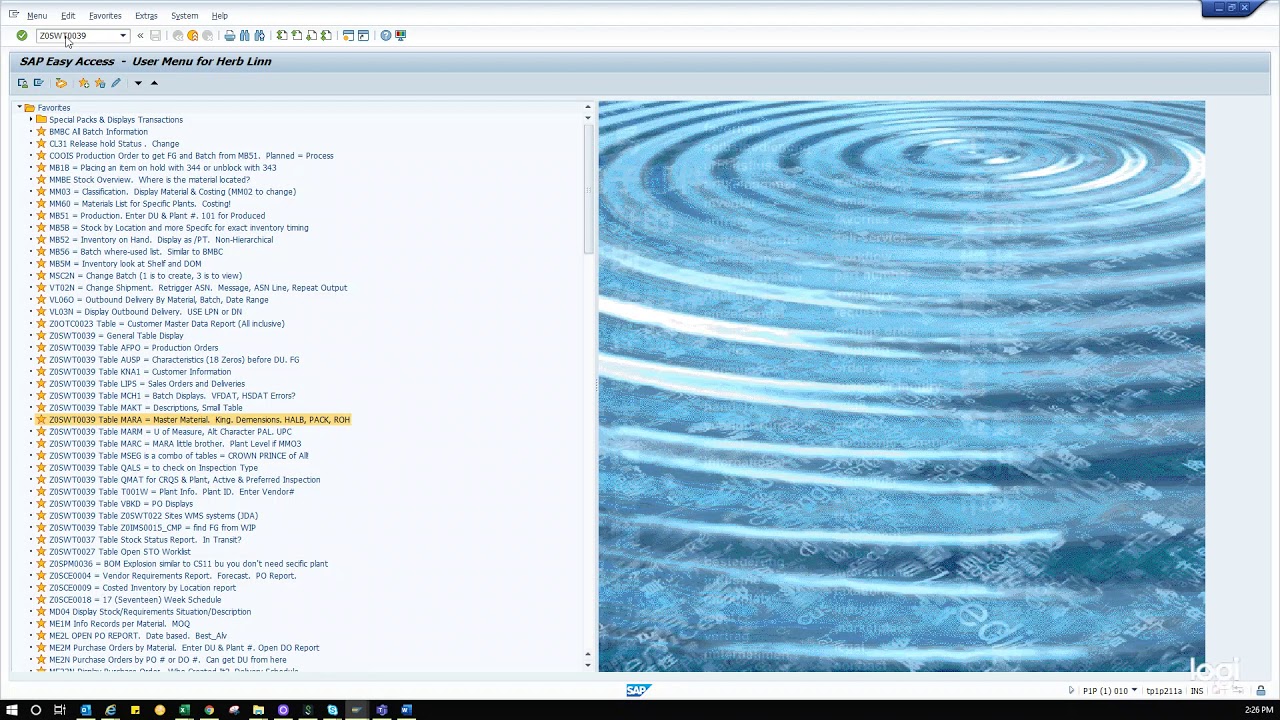The width and height of the screenshot is (1280, 720).
Task: Open the Edit menu
Action: click(x=68, y=16)
